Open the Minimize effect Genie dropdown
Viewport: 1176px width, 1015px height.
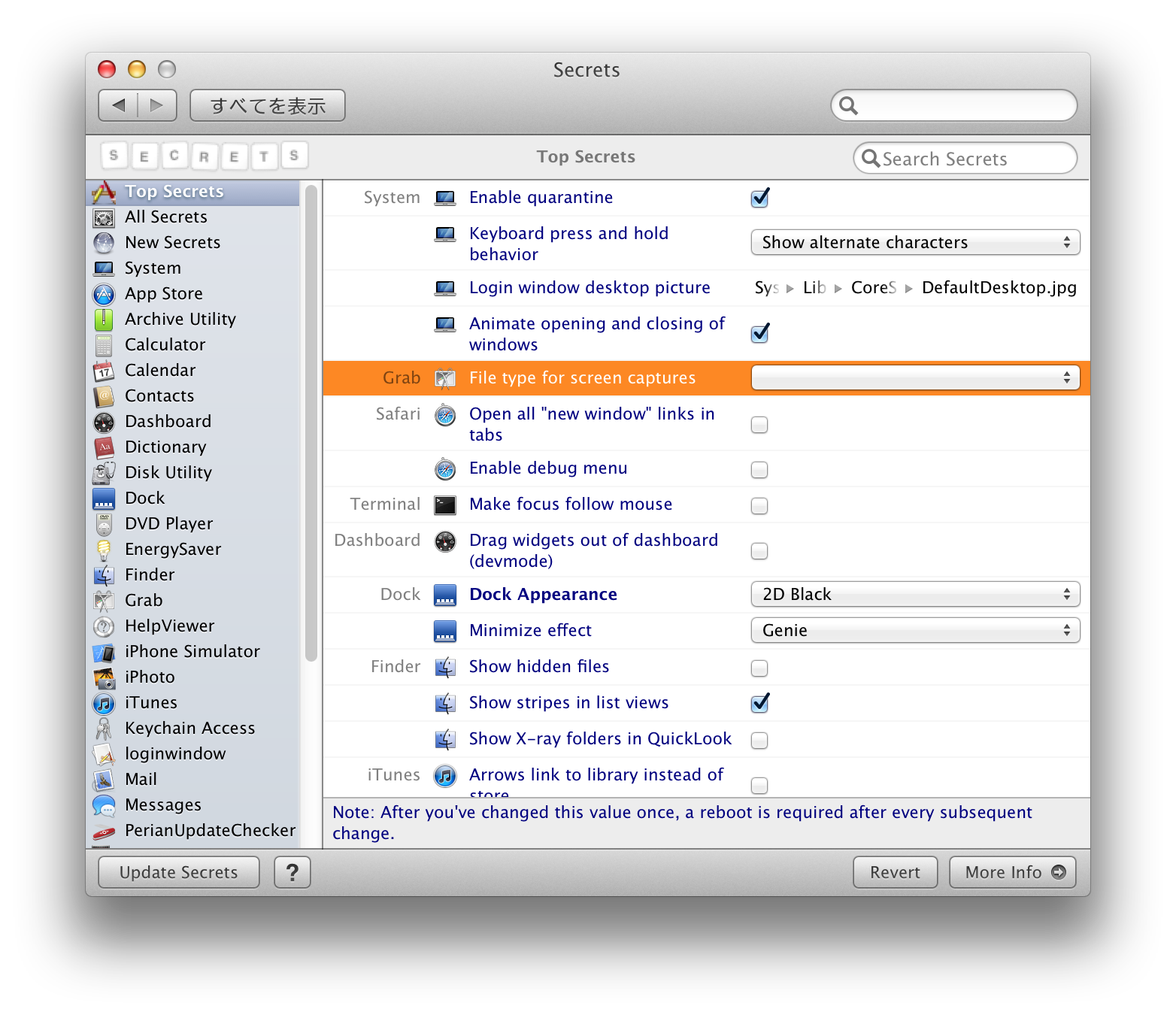click(x=915, y=631)
